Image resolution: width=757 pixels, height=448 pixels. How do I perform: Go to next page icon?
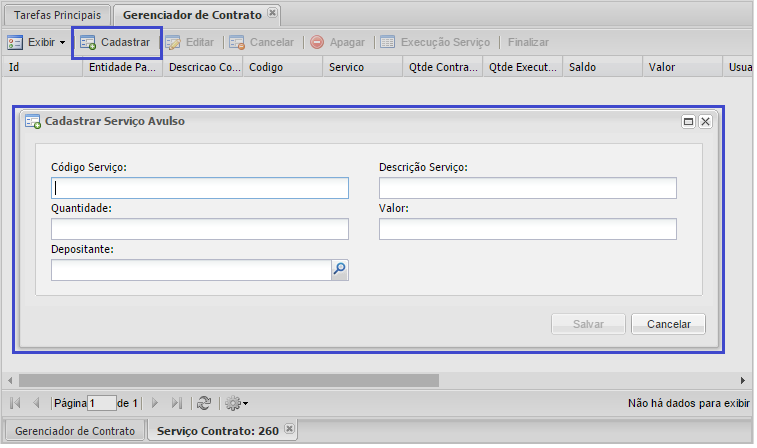click(x=155, y=403)
